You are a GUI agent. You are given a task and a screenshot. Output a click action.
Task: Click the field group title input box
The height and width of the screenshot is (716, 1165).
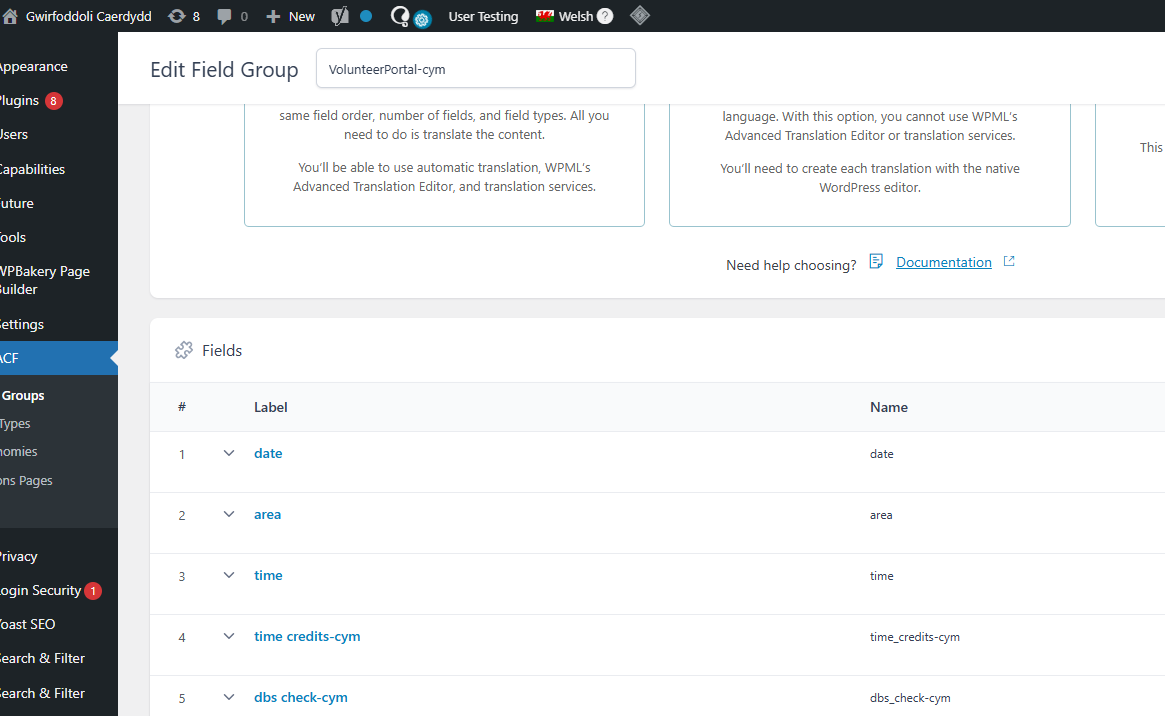click(476, 68)
